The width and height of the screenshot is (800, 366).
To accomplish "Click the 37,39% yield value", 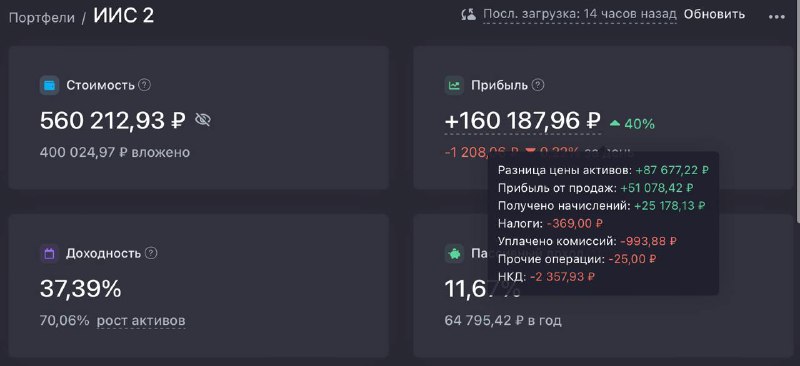I will 81,289.
